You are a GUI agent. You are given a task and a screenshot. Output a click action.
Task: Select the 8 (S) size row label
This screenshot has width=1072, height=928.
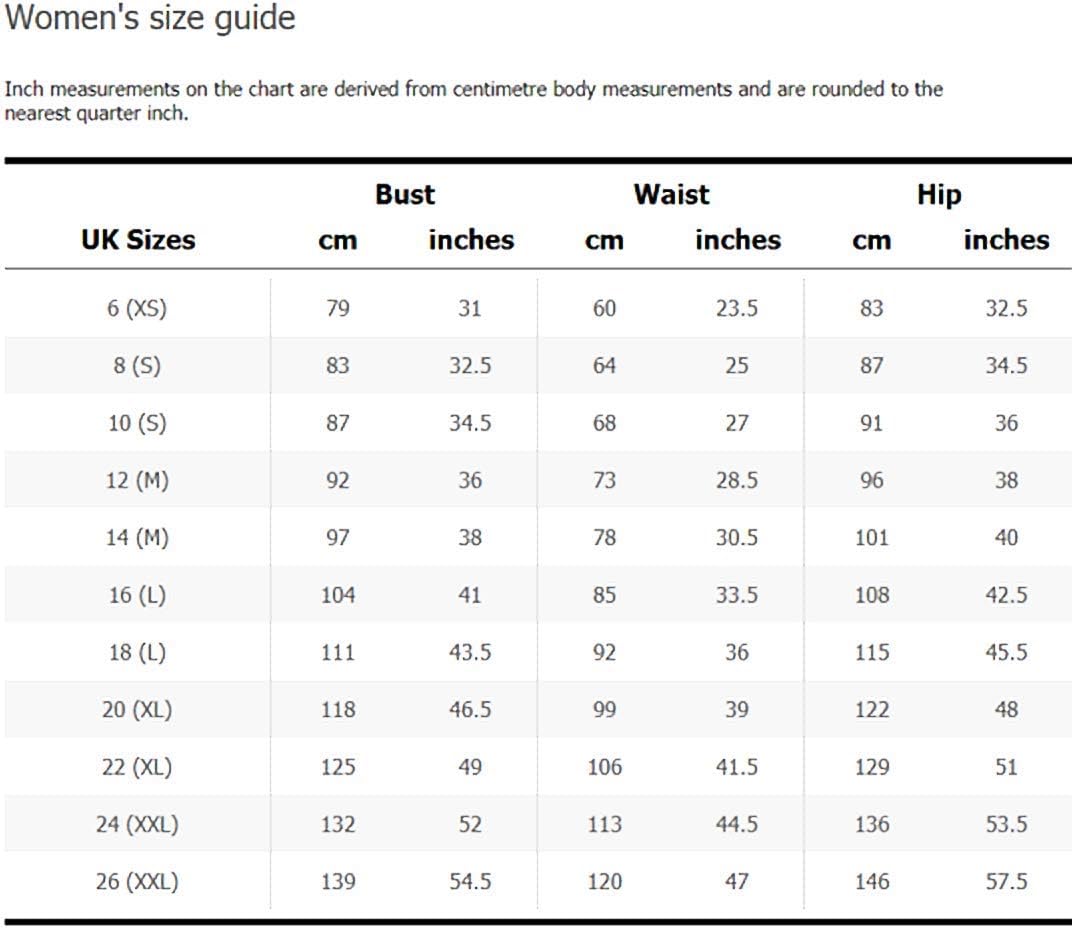tap(137, 366)
